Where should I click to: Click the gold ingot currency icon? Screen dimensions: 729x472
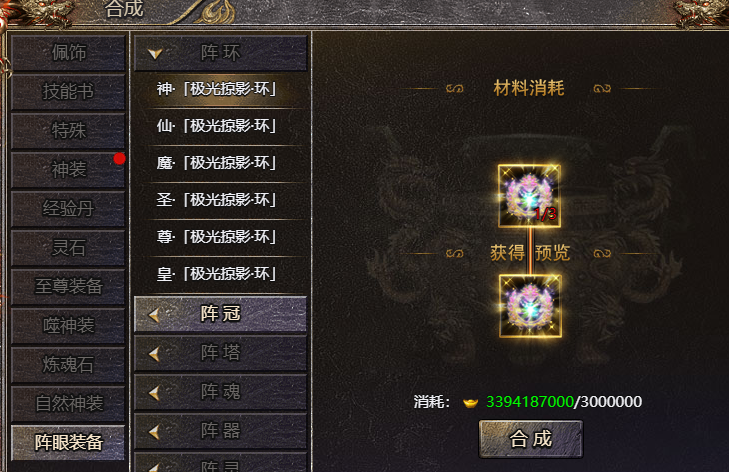[471, 402]
